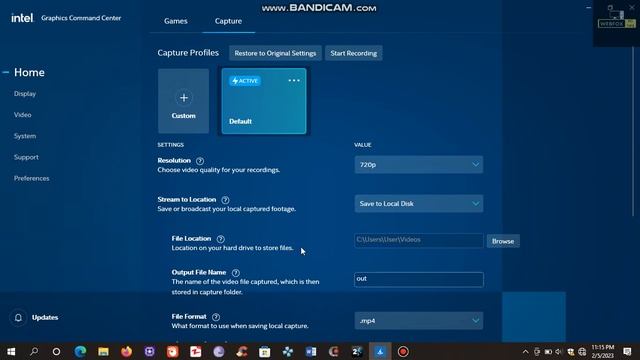640x360 pixels.
Task: Show hidden system tray icons
Action: [525, 352]
